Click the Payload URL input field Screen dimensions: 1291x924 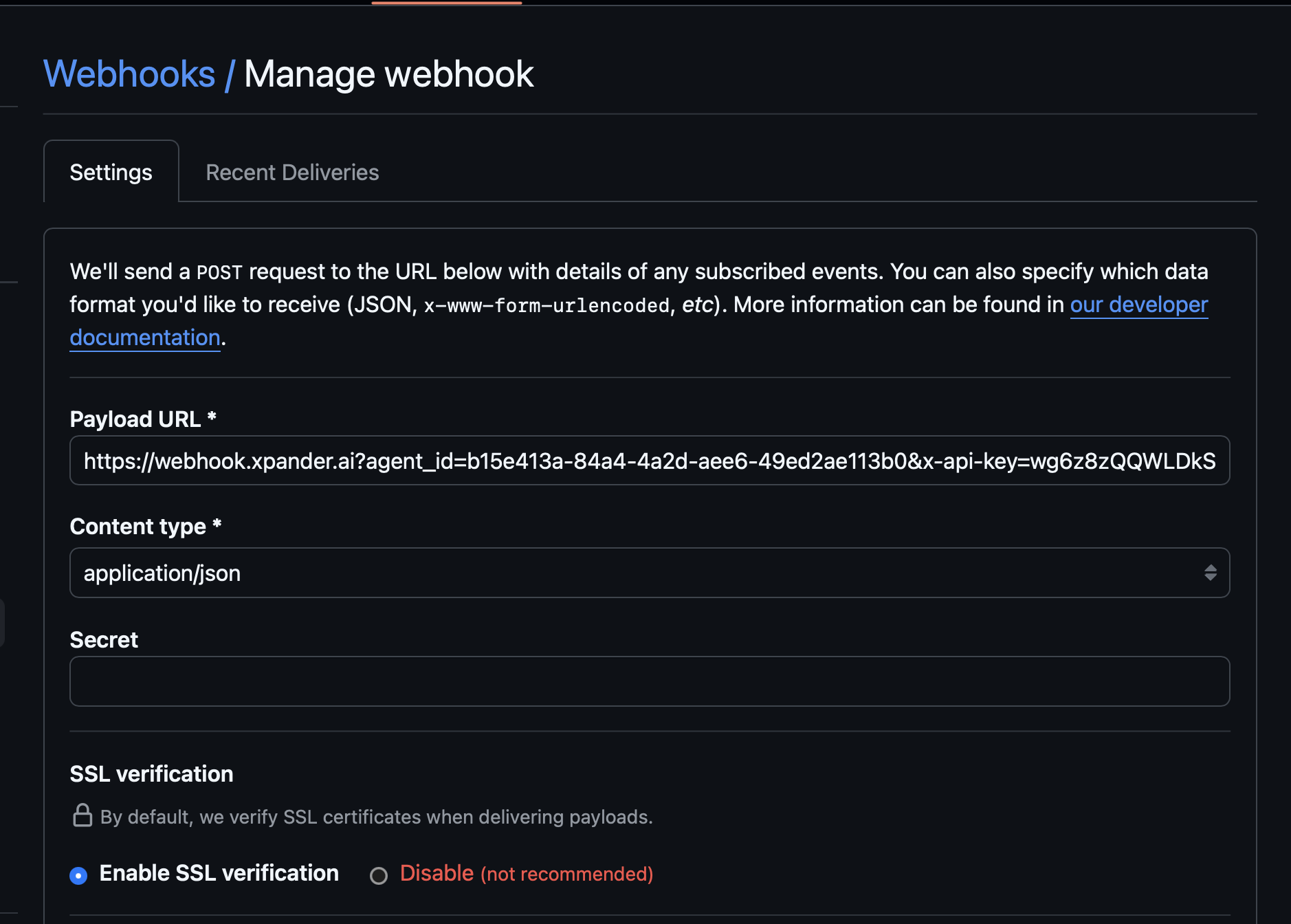tap(649, 460)
